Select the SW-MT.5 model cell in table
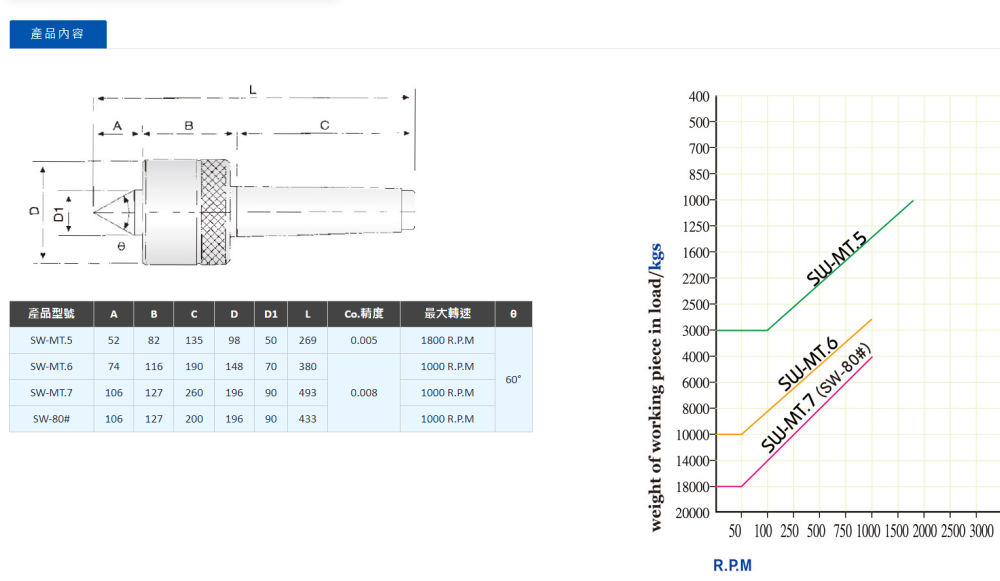 point(52,340)
